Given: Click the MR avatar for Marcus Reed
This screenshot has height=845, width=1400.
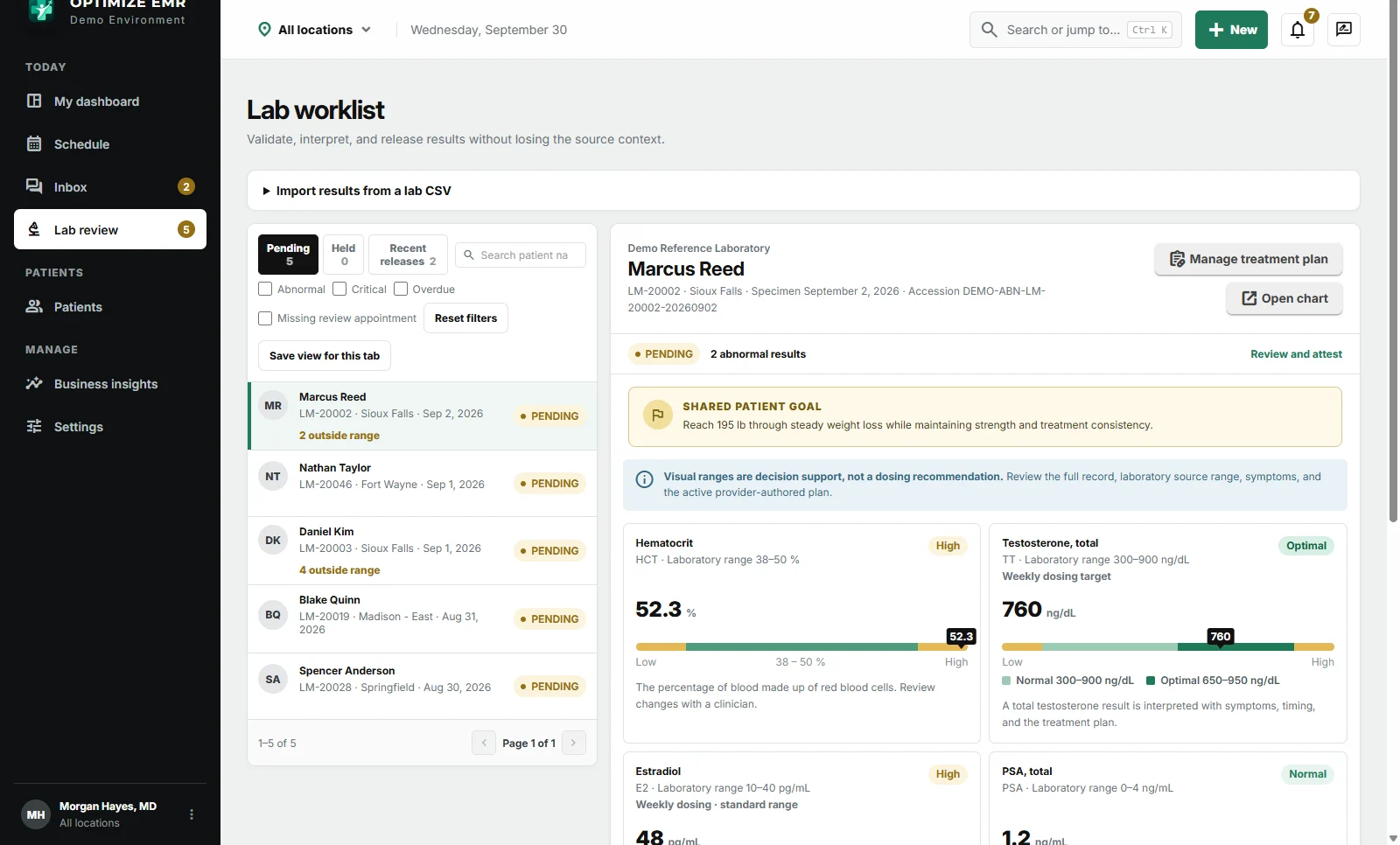Looking at the screenshot, I should click(x=273, y=406).
